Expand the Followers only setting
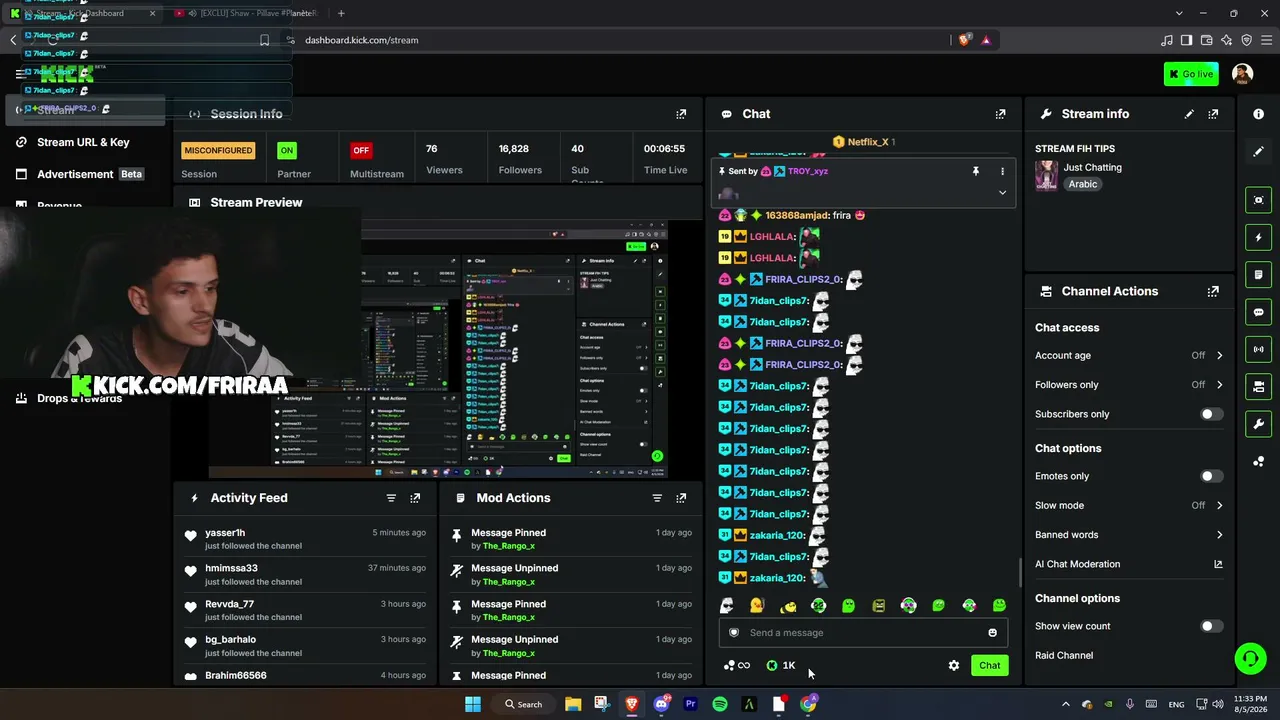The width and height of the screenshot is (1280, 720). click(1219, 385)
